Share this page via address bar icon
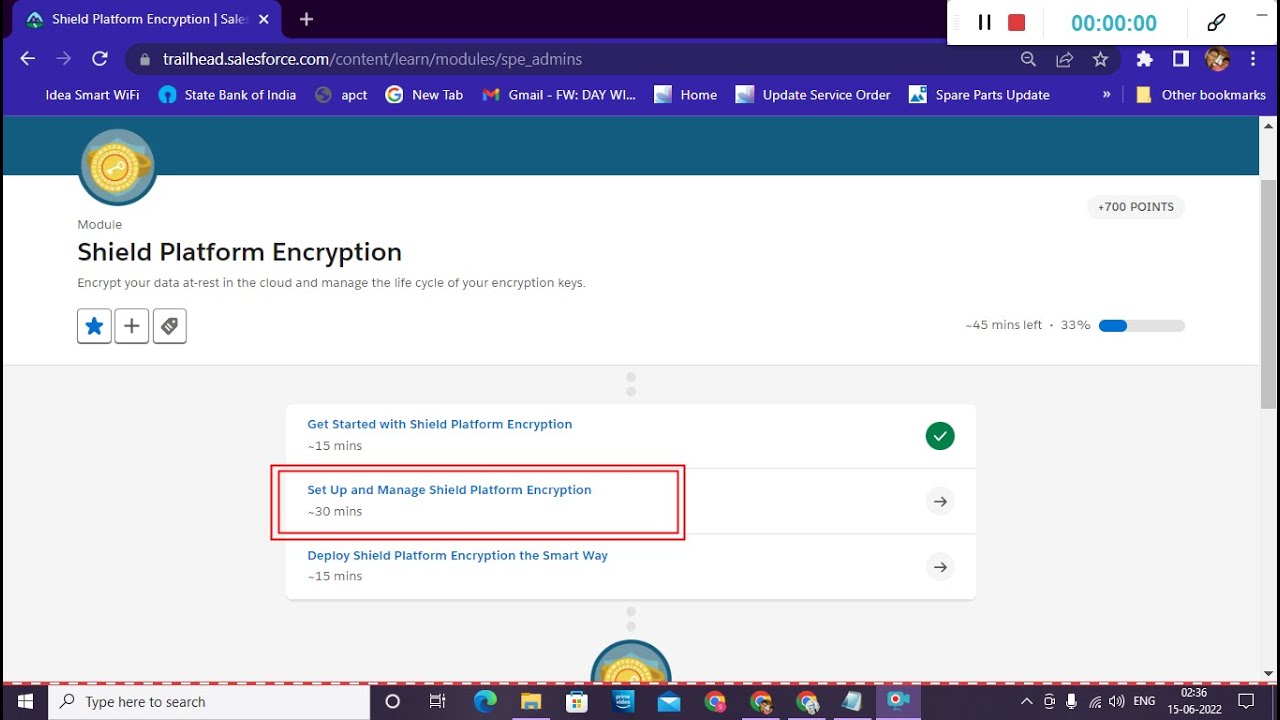Screen dimensions: 1280x720 1065,59
